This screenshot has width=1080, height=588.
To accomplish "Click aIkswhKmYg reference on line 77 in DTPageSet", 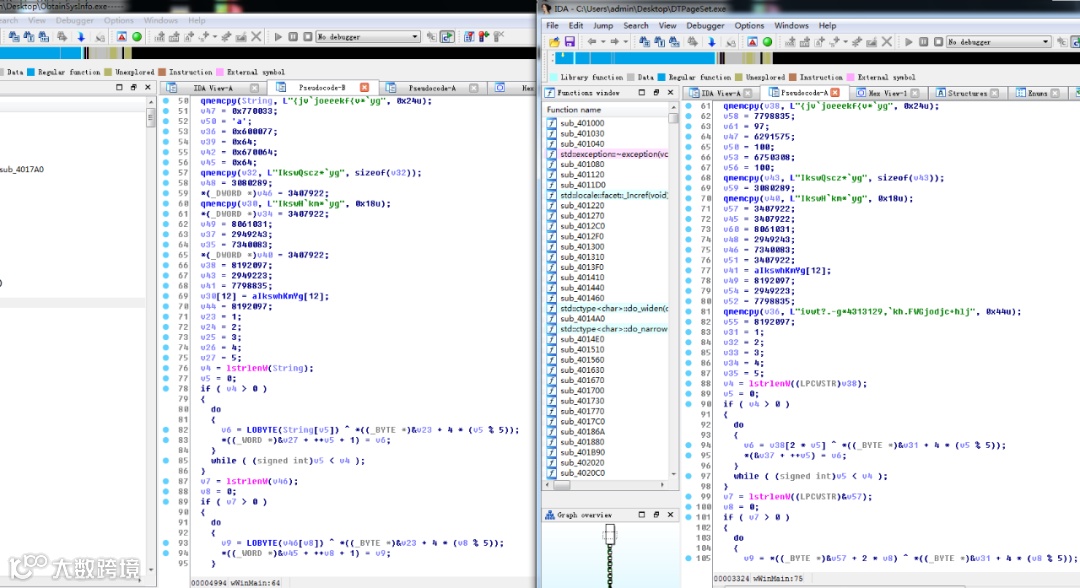I will (x=784, y=271).
